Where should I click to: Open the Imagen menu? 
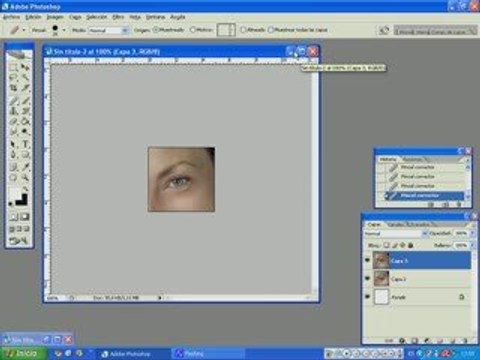(x=55, y=17)
